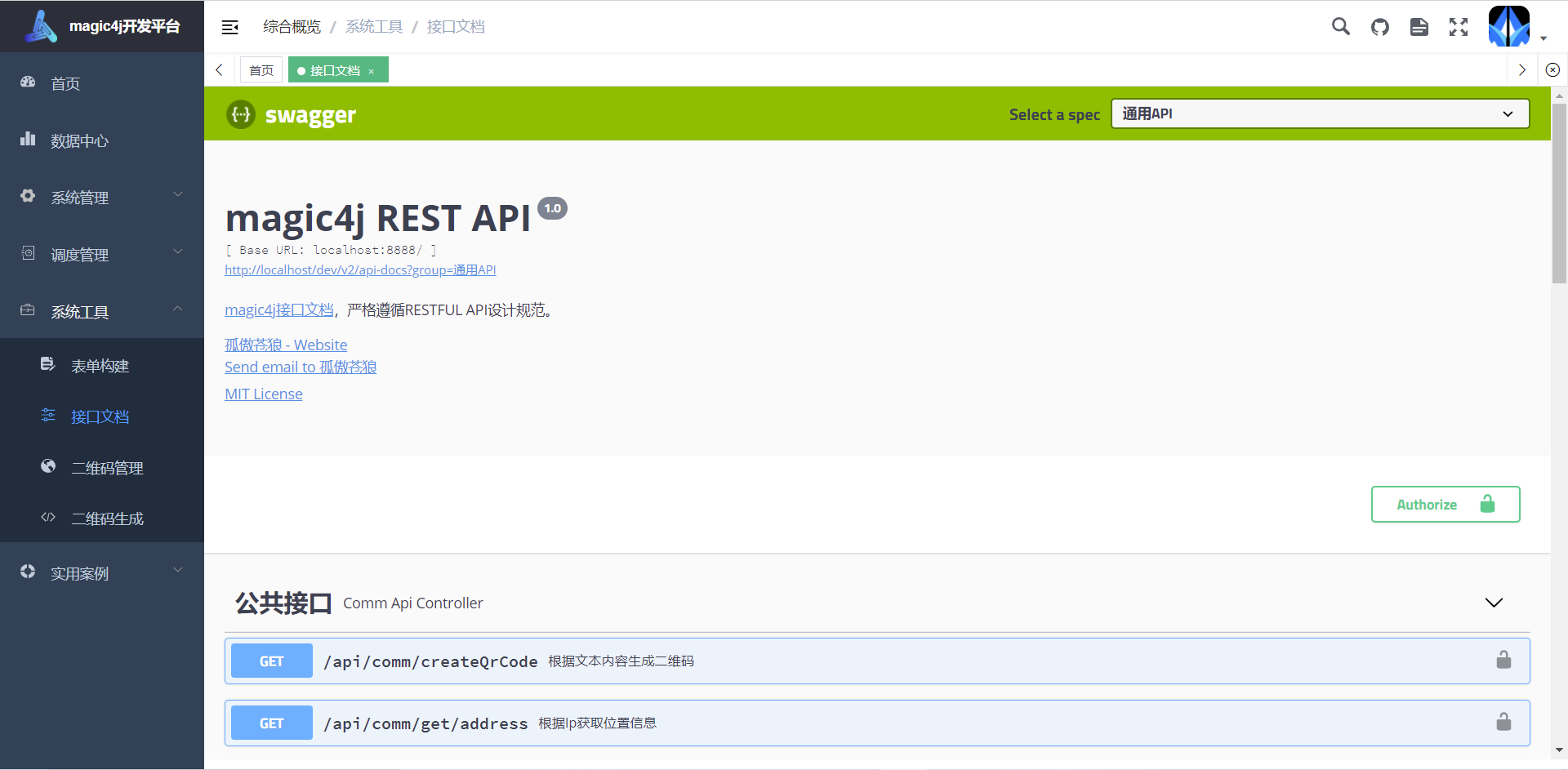Click the 接口文档 sliders icon

click(48, 415)
